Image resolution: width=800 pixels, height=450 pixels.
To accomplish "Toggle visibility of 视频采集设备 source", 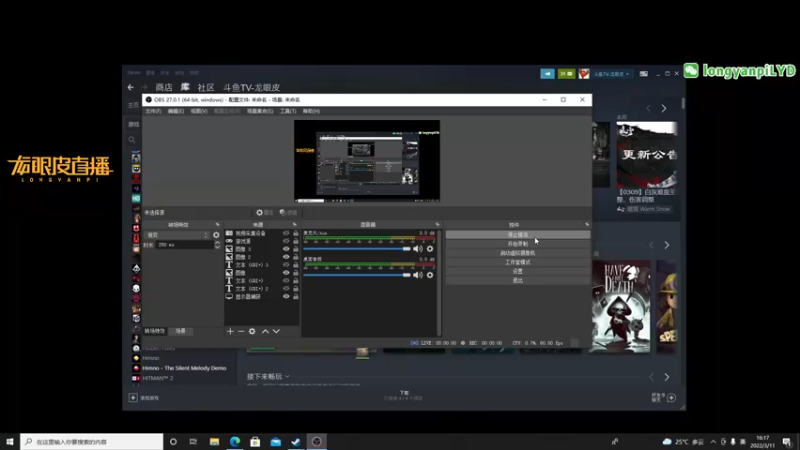I will (286, 233).
